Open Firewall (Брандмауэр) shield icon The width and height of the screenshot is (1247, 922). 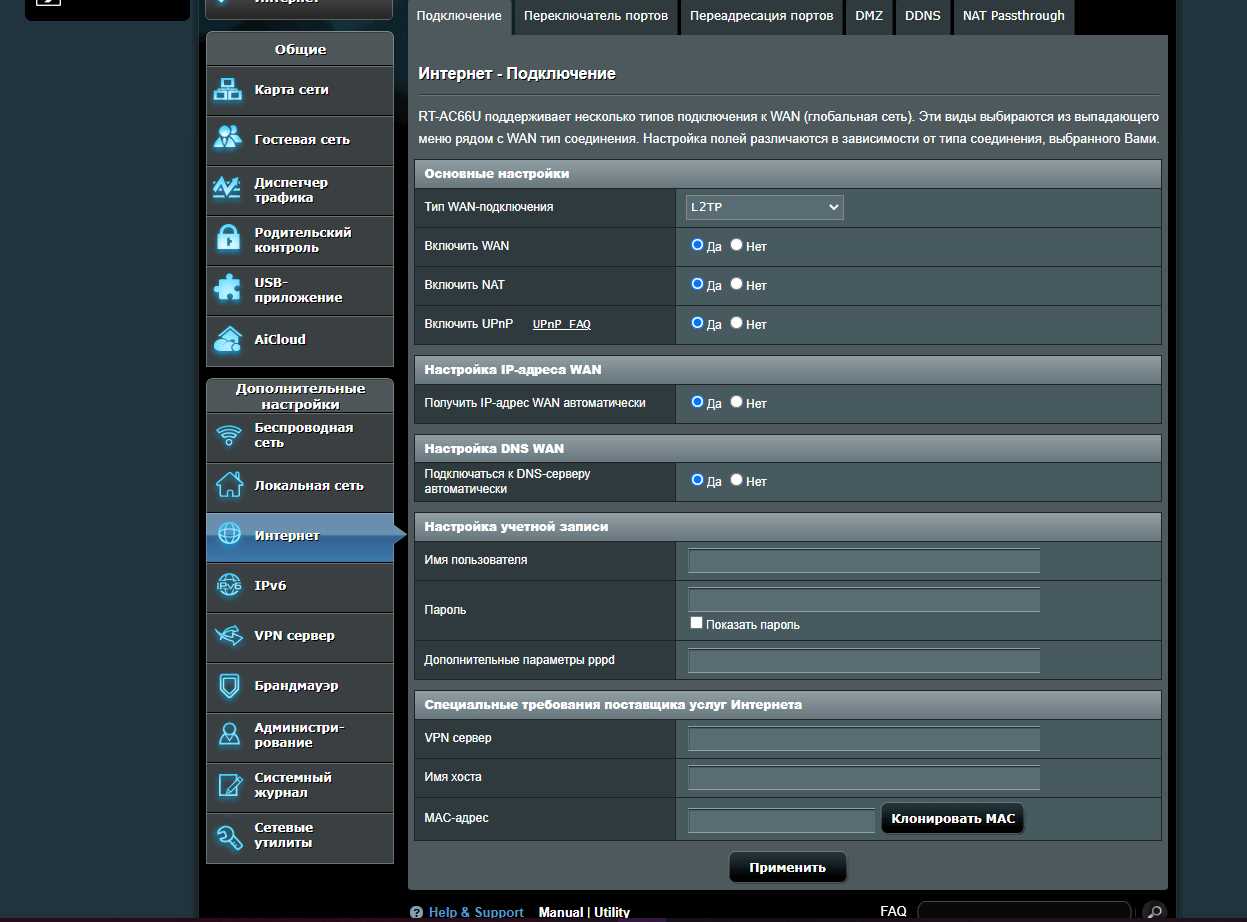pyautogui.click(x=230, y=685)
